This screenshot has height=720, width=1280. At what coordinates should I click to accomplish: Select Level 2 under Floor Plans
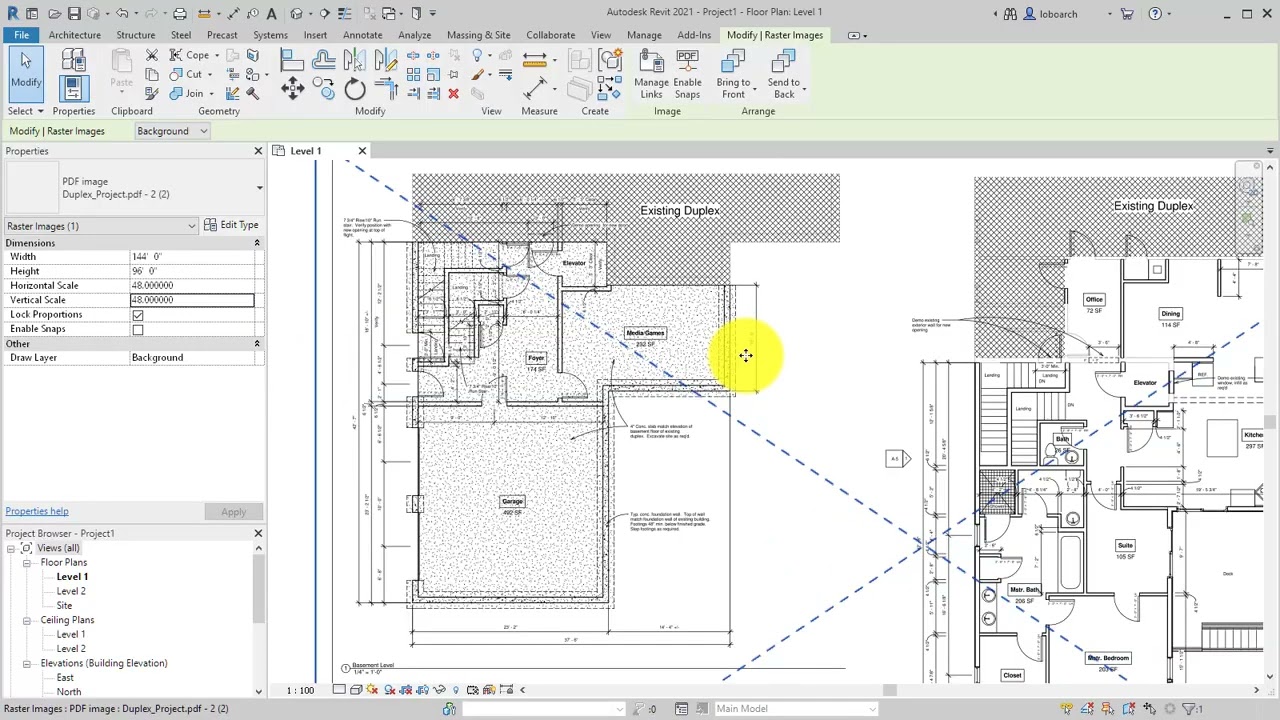[x=71, y=591]
